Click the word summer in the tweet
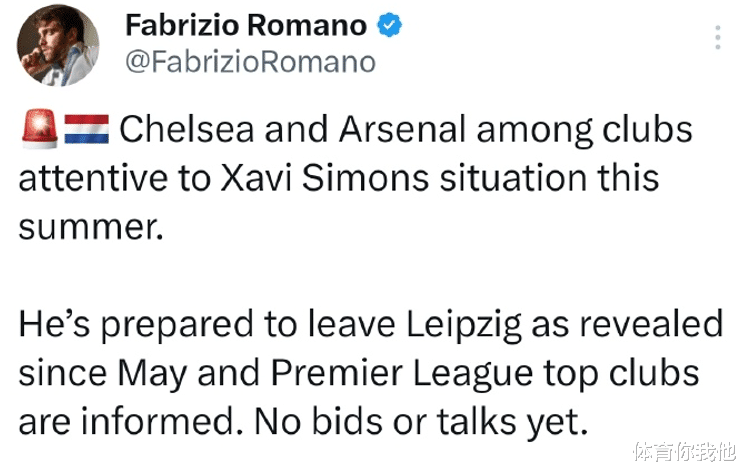 tap(91, 228)
